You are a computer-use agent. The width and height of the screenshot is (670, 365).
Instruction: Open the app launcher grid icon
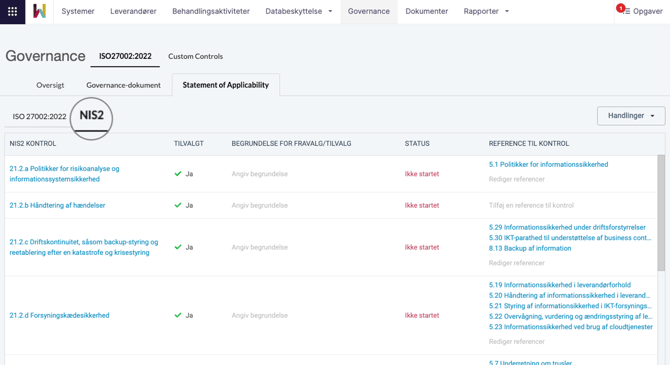coord(12,12)
